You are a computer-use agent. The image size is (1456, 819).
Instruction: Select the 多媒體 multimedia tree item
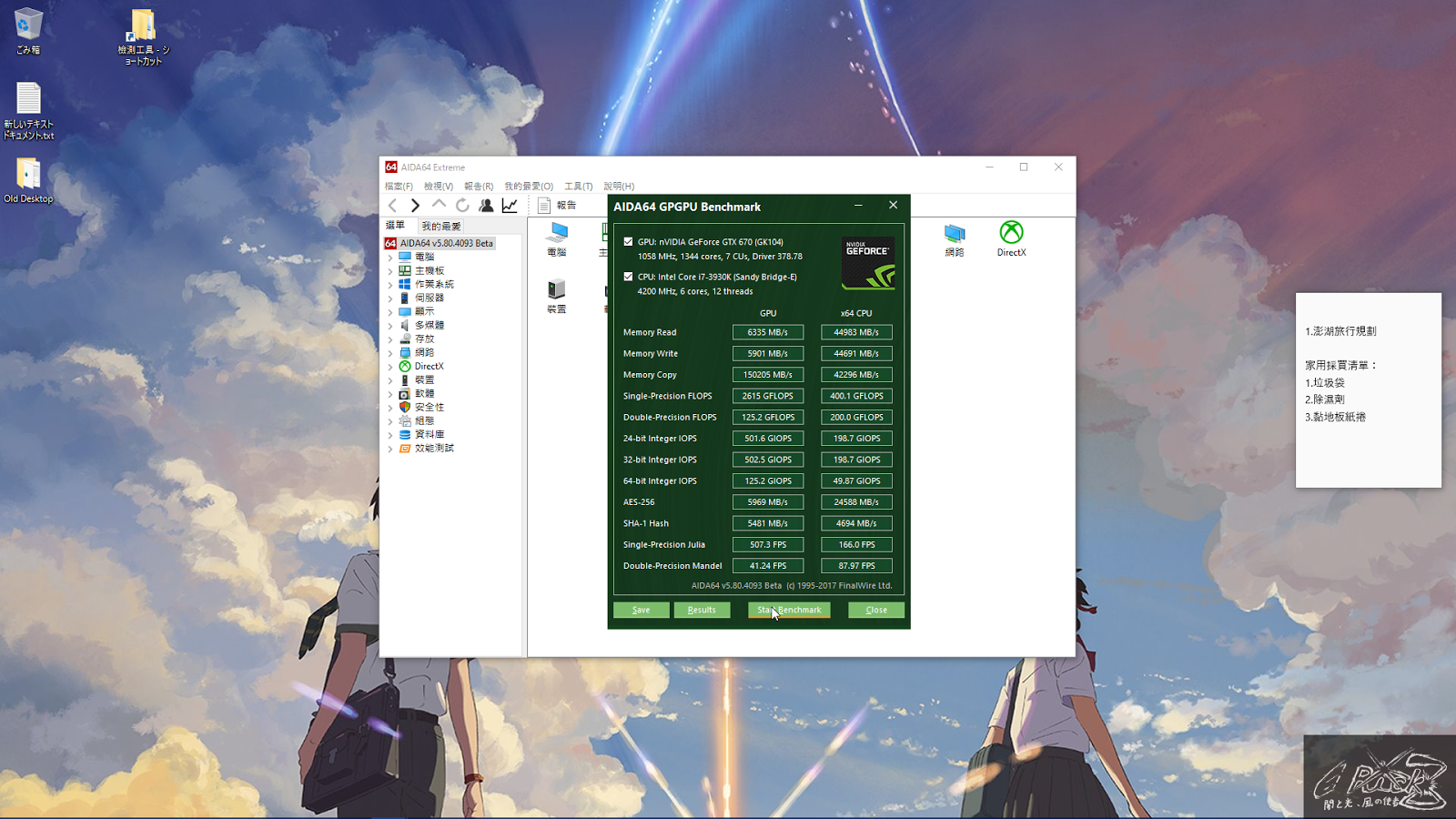[x=430, y=325]
